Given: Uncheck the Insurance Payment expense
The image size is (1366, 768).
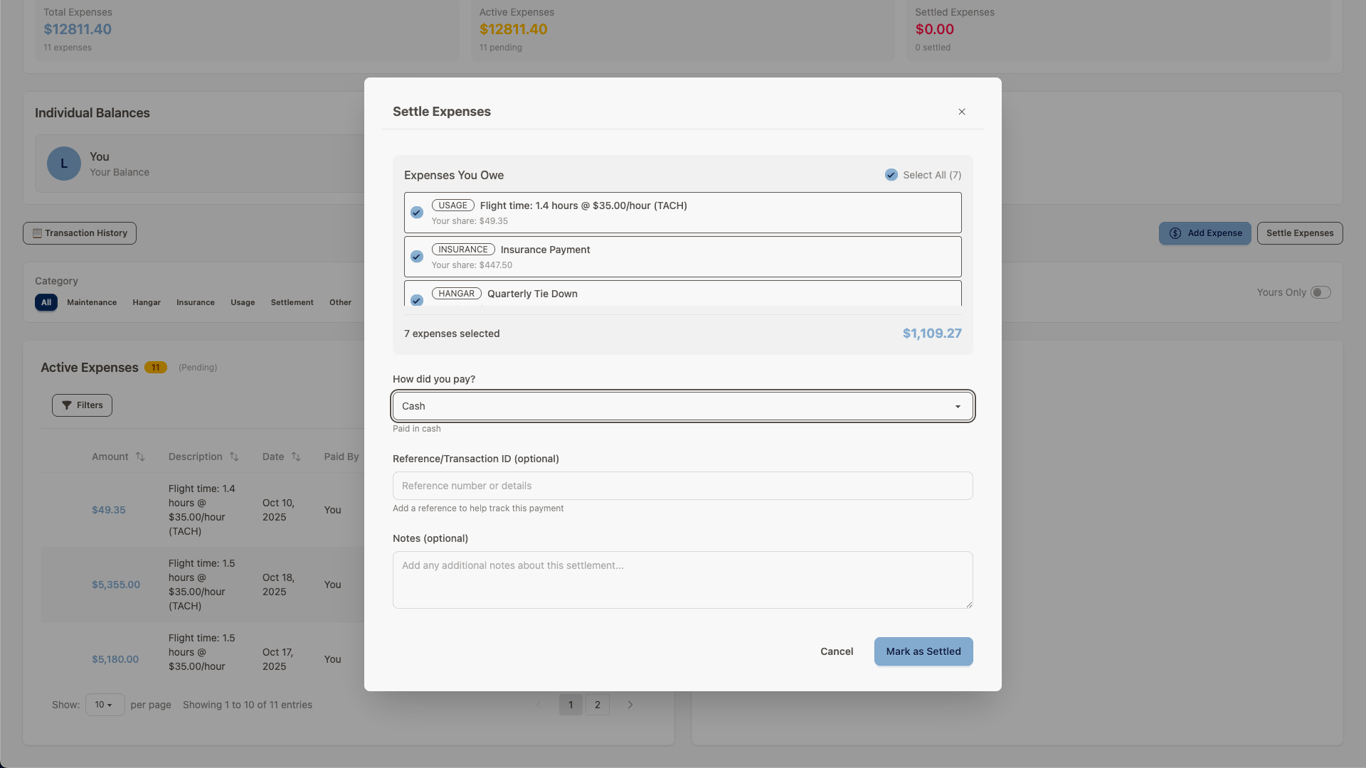Looking at the screenshot, I should coord(417,257).
